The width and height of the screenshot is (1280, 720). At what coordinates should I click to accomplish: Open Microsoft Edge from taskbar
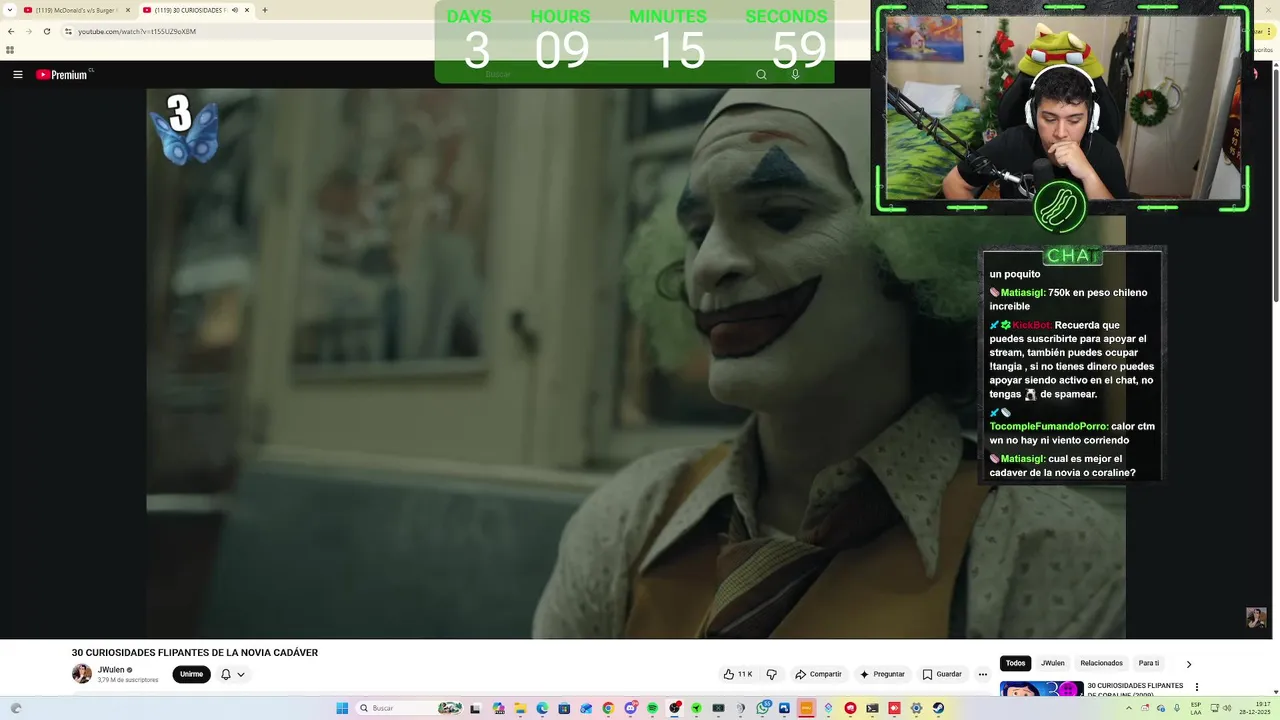coord(542,708)
